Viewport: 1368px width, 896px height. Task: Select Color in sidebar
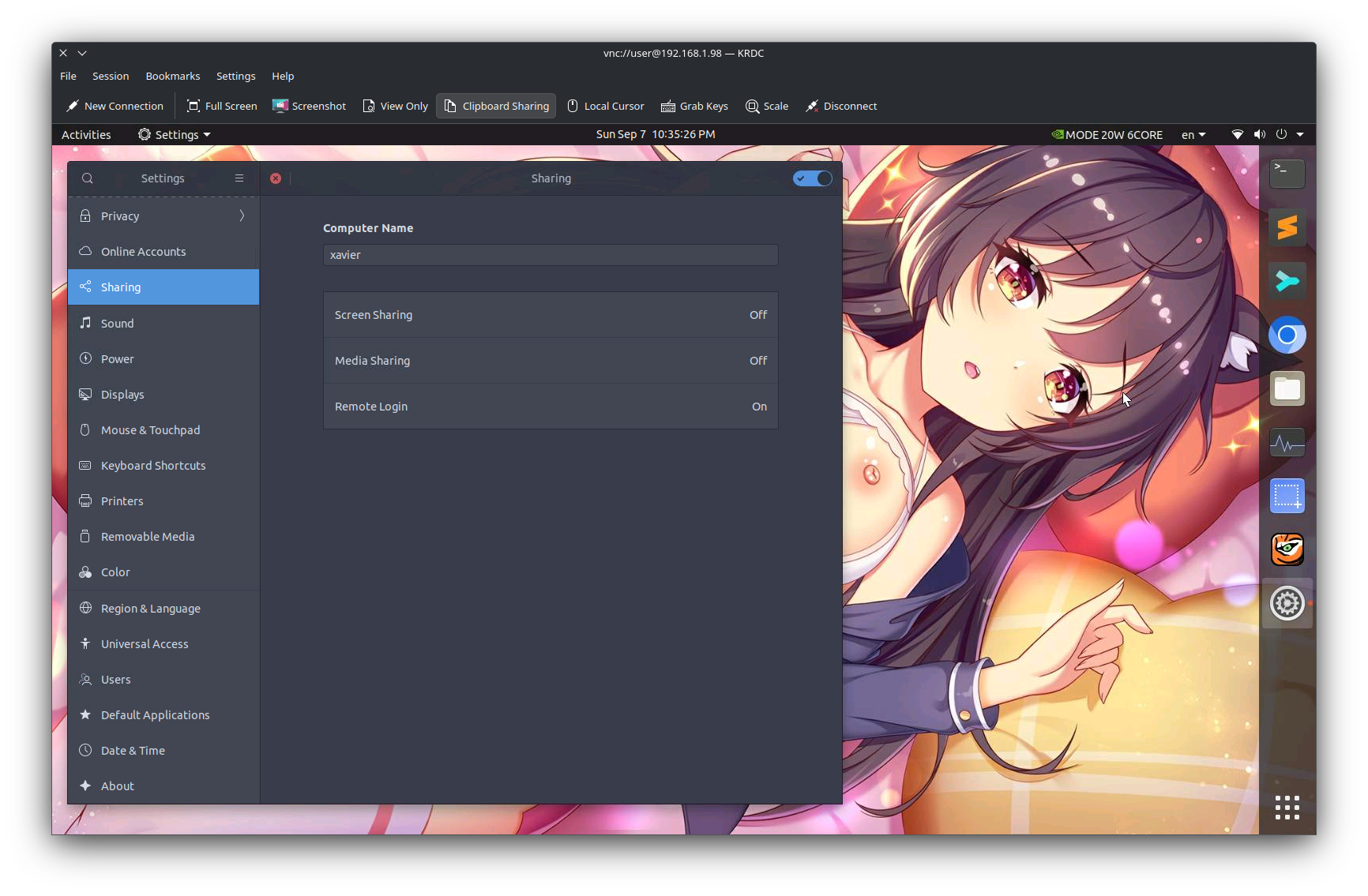pyautogui.click(x=163, y=572)
